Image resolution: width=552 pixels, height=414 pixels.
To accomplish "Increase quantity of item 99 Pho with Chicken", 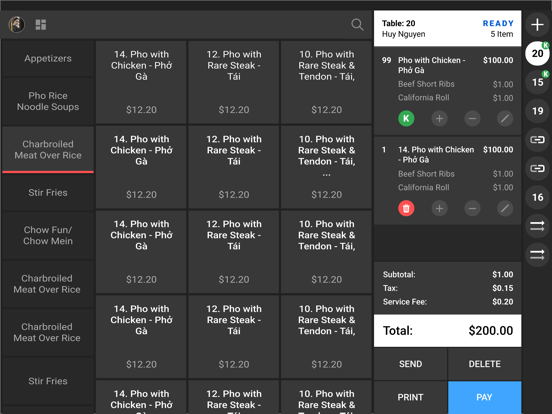I will coord(439,119).
